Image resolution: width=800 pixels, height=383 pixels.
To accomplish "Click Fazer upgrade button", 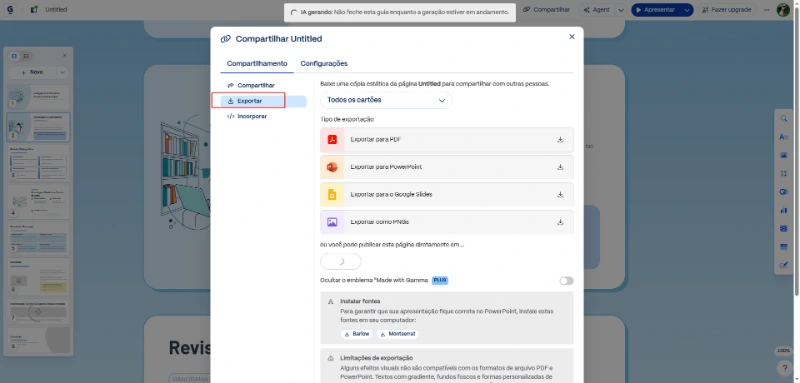I will (728, 10).
